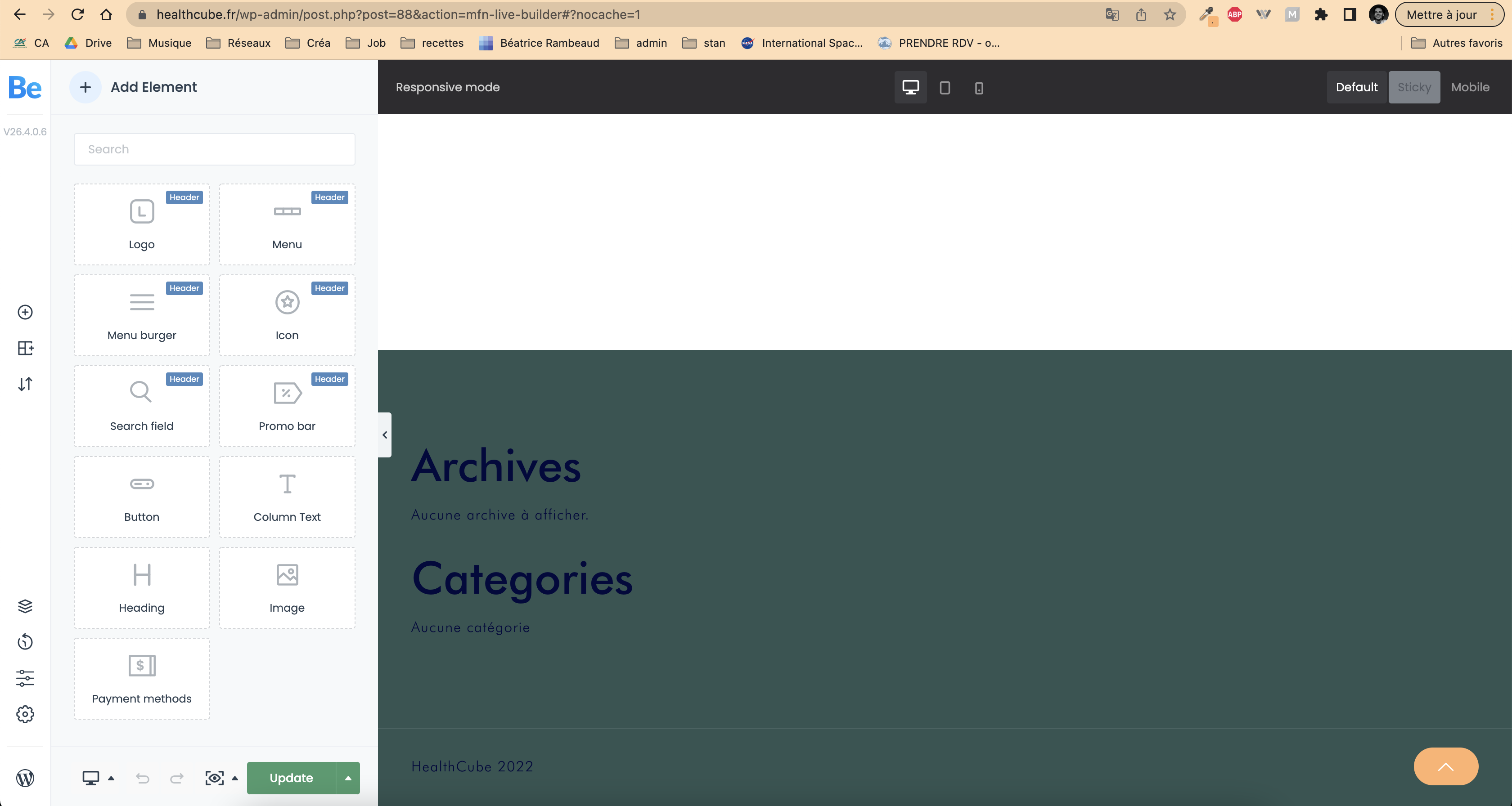Open the layers navigator icon
Screen dimensions: 1512x806
25,606
